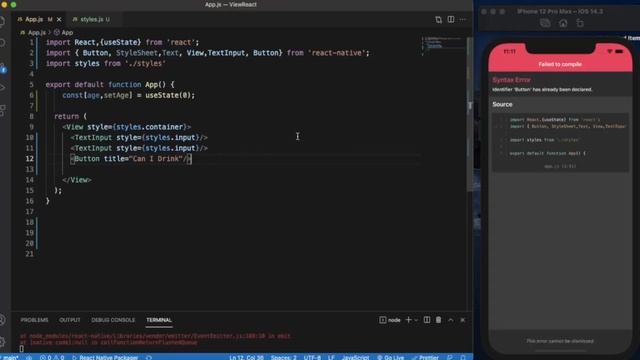Change language mode JavaScript
Screen dimensions: 640x360
click(355, 357)
